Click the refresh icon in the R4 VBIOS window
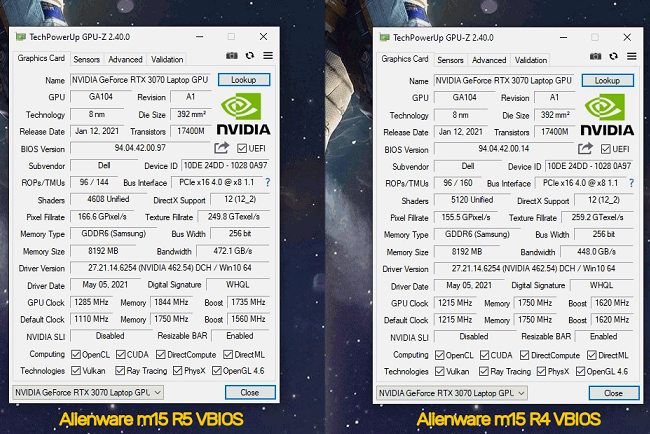Viewport: 650px width, 434px height. pyautogui.click(x=614, y=56)
